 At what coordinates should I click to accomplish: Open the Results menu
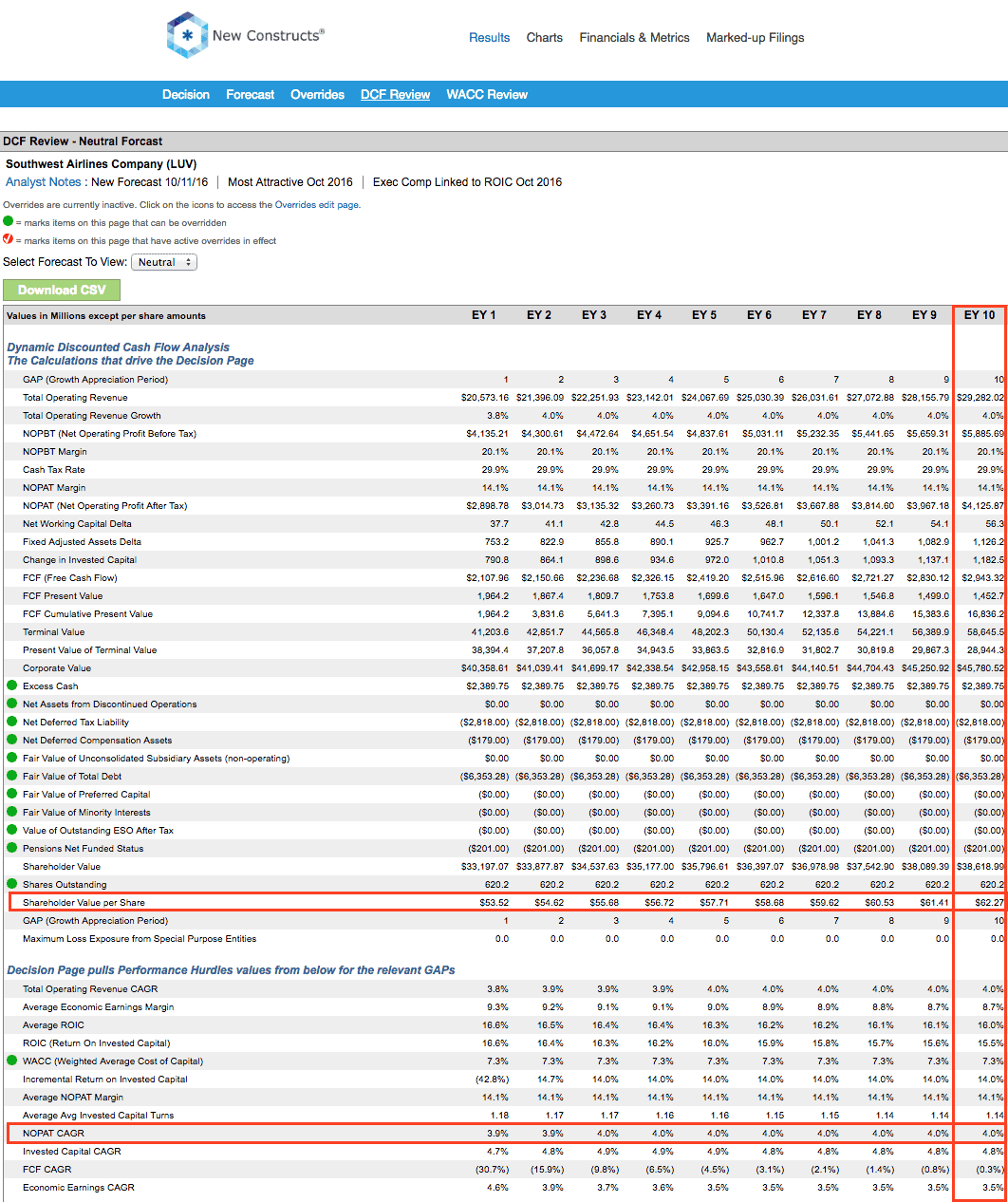click(490, 38)
